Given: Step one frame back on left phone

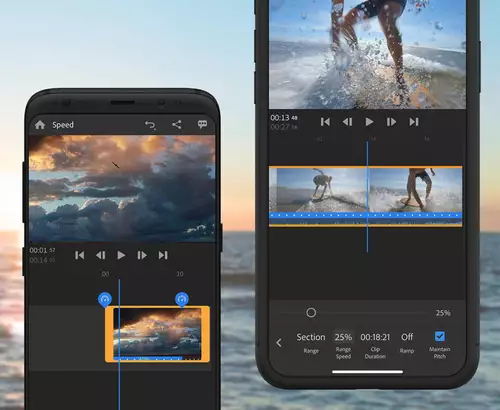Looking at the screenshot, I should pos(101,255).
